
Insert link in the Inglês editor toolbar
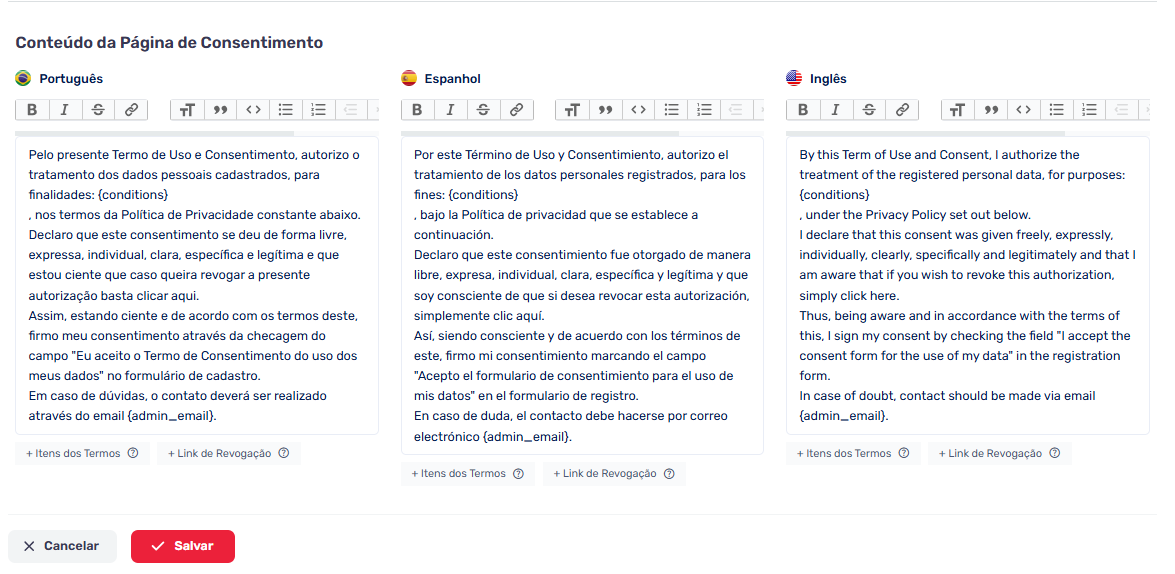point(902,110)
